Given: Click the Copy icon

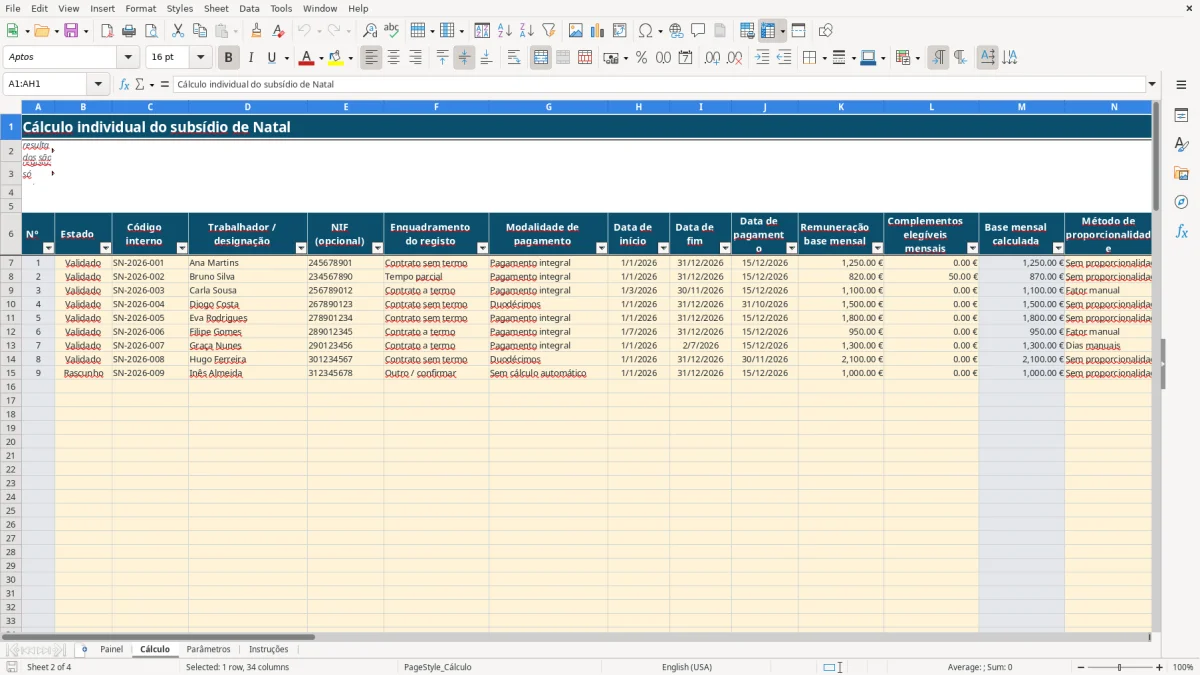Looking at the screenshot, I should (200, 31).
